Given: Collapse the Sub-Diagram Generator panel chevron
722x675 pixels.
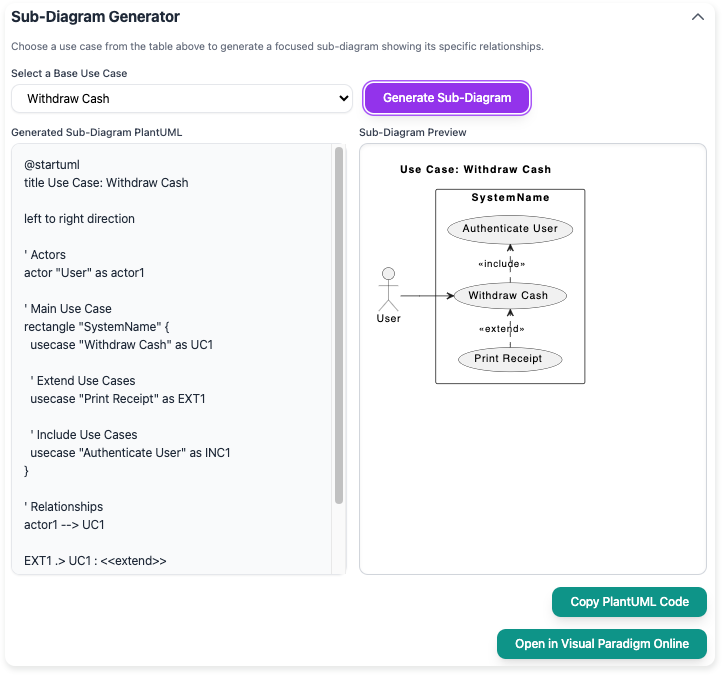Looking at the screenshot, I should point(698,17).
